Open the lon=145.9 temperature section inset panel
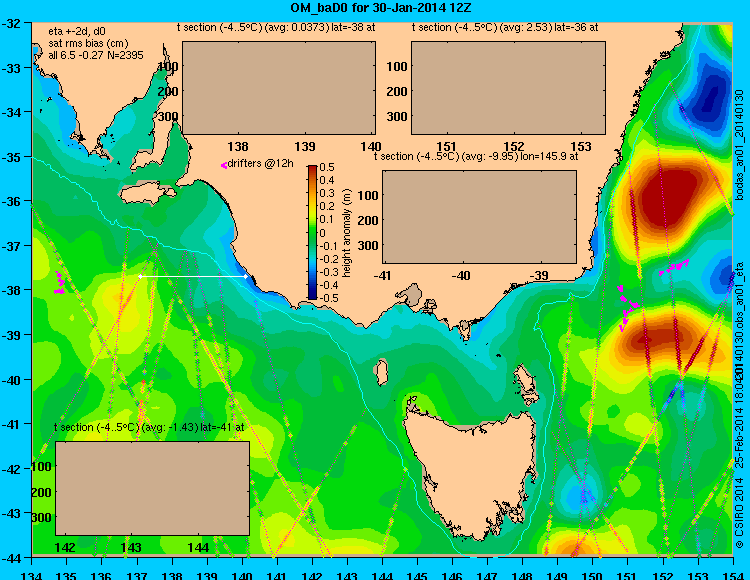This screenshot has height=580, width=750. (x=479, y=217)
